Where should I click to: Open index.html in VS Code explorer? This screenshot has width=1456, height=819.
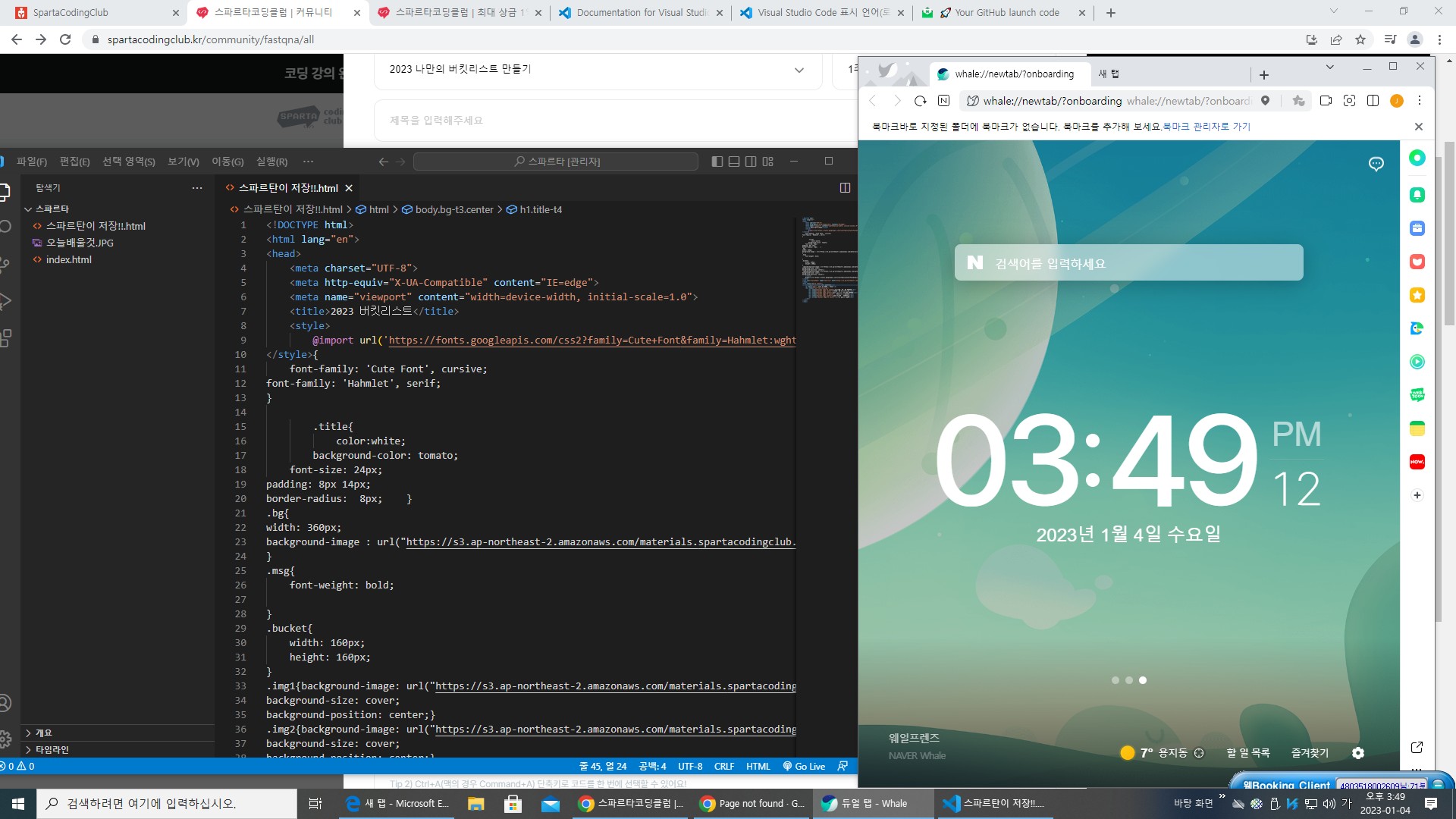(x=68, y=259)
